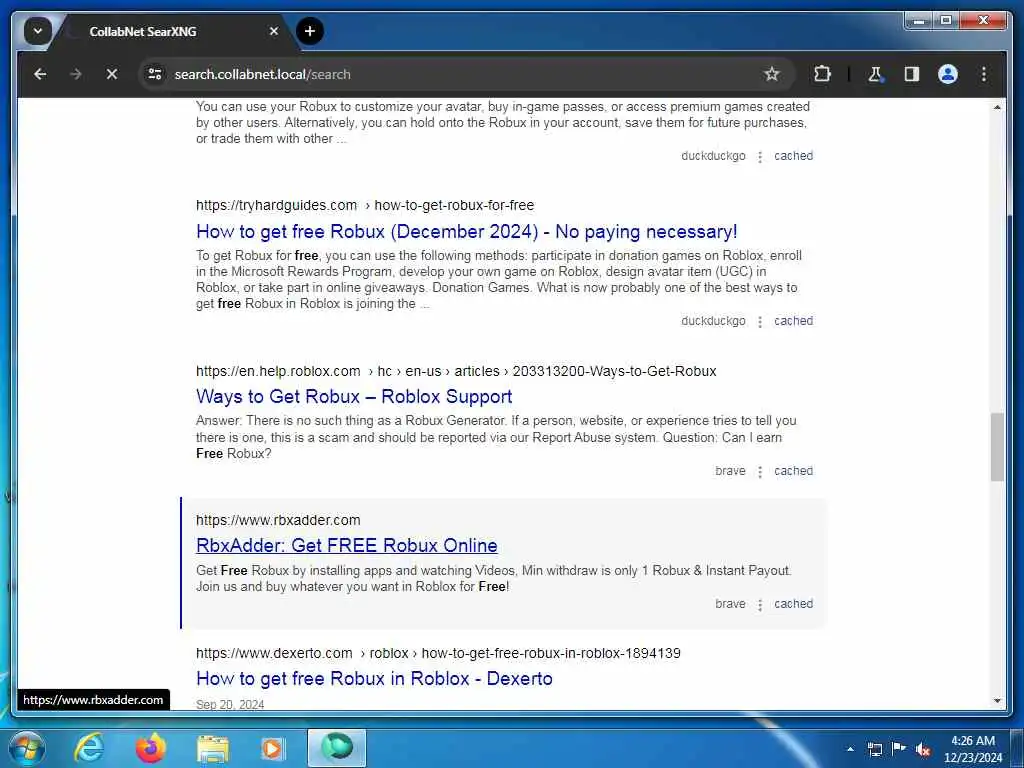Click the https://www.dexerto.com URL text
Image resolution: width=1024 pixels, height=768 pixels.
(274, 653)
